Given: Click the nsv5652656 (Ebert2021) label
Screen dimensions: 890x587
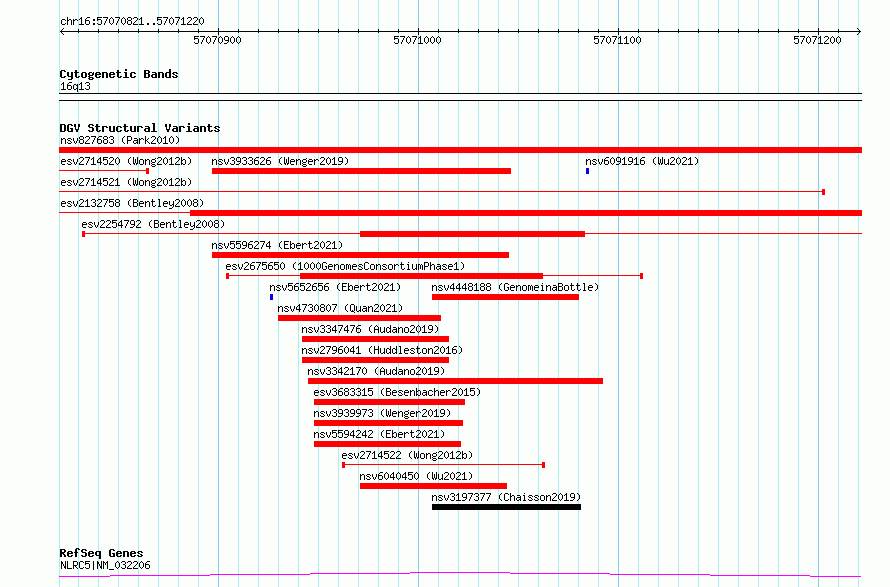Looking at the screenshot, I should [x=335, y=287].
